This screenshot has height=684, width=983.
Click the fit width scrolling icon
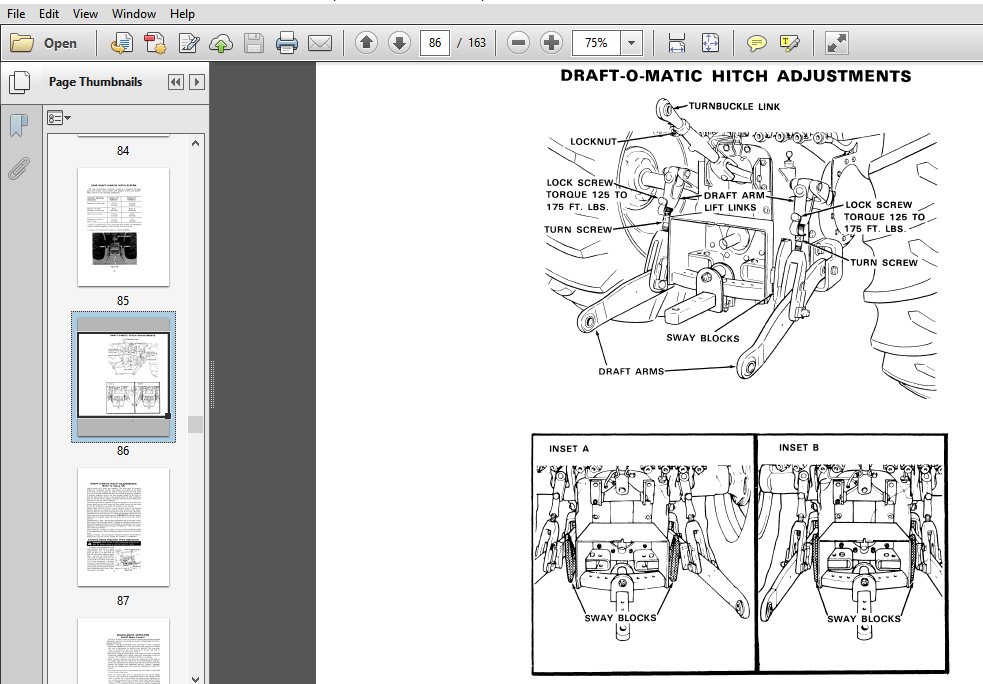676,43
